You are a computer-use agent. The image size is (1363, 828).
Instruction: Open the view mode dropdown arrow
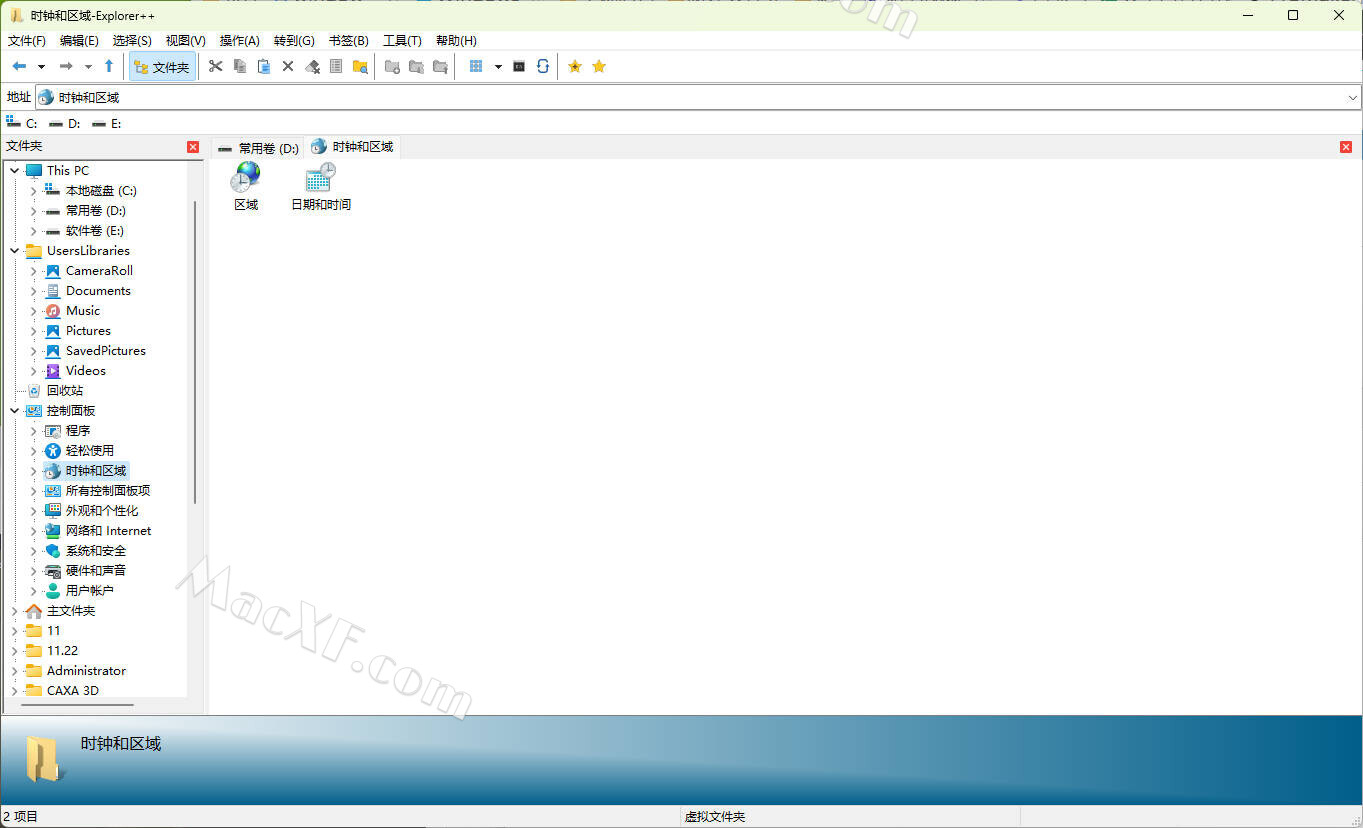point(498,67)
